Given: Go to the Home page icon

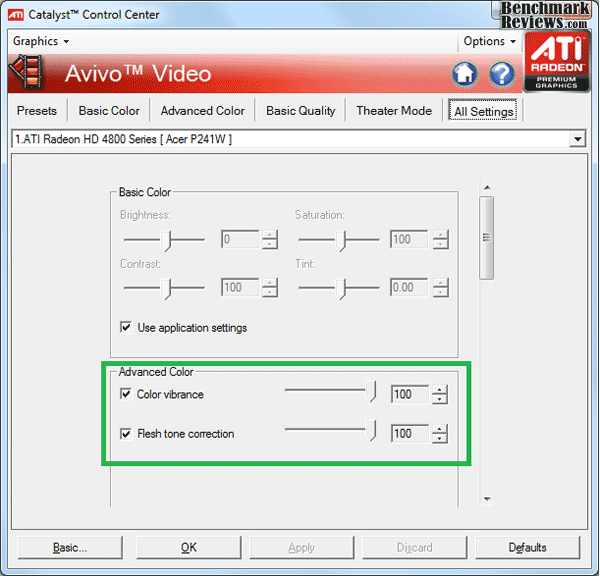Looking at the screenshot, I should (x=465, y=74).
